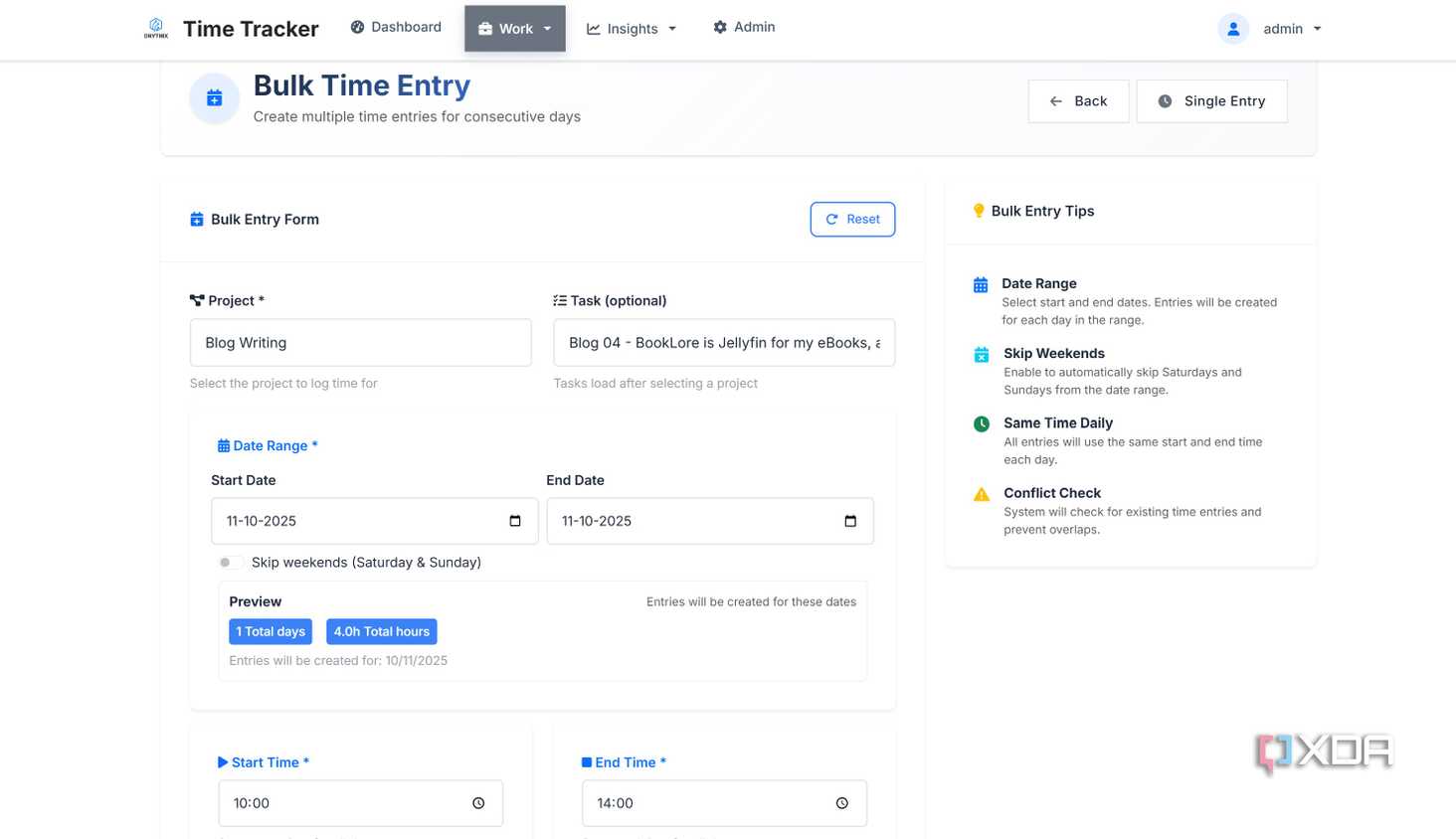Click the Back button

click(1079, 101)
